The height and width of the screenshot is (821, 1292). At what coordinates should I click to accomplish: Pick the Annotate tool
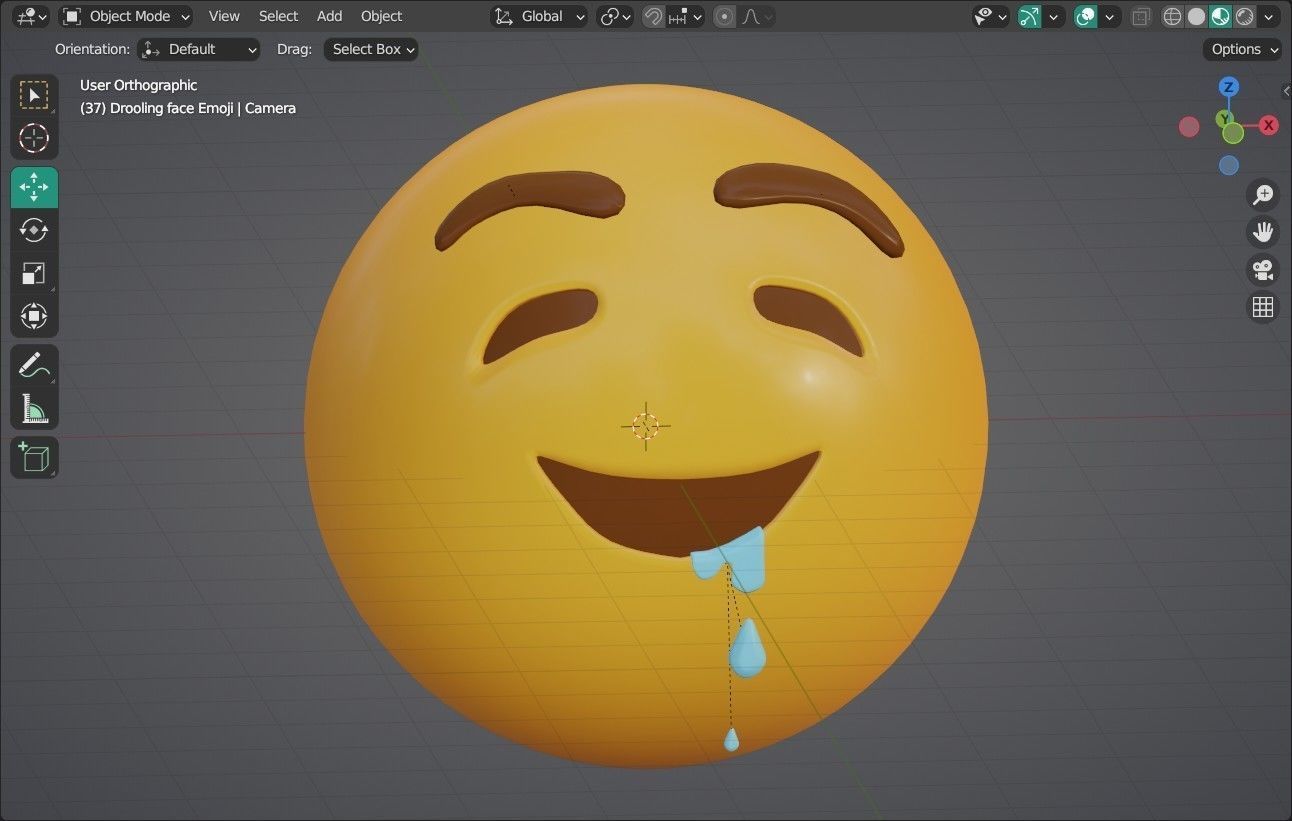pos(34,364)
